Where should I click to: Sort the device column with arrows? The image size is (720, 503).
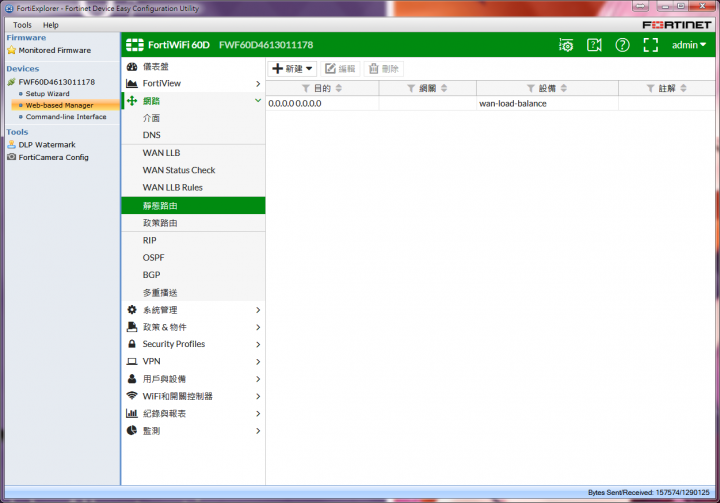coord(564,88)
